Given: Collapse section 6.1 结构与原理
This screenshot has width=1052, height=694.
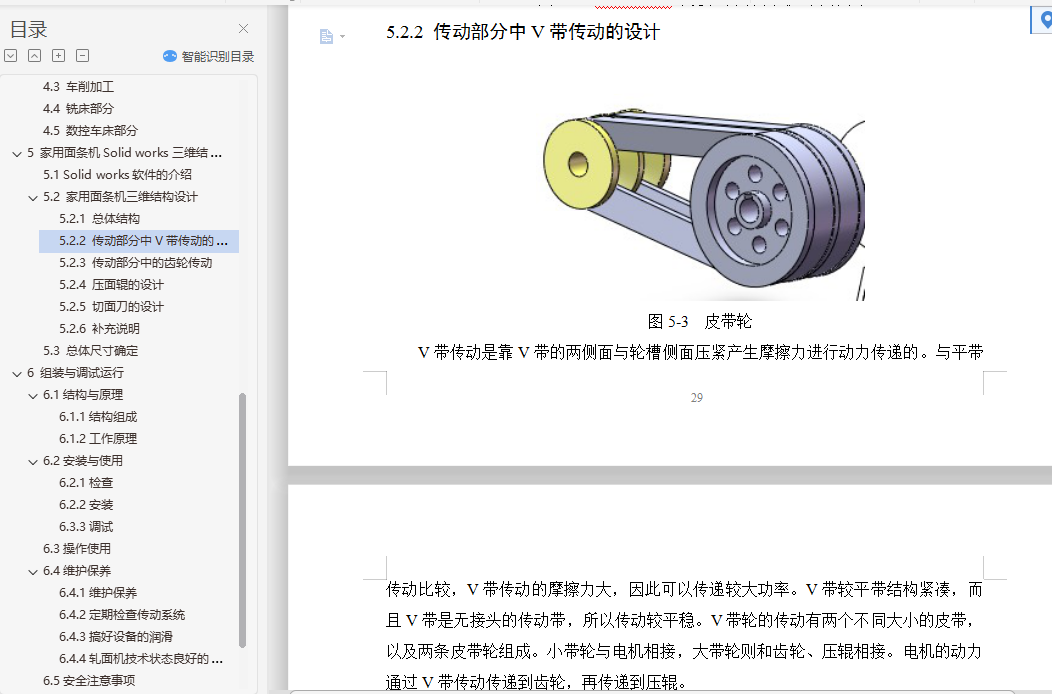Looking at the screenshot, I should (x=33, y=396).
